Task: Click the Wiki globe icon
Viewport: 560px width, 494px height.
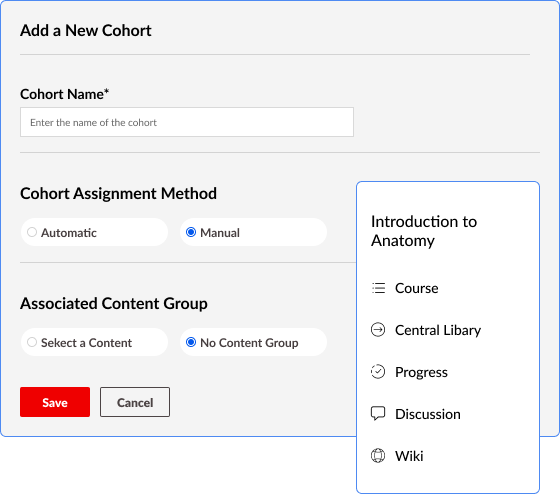Action: [378, 455]
